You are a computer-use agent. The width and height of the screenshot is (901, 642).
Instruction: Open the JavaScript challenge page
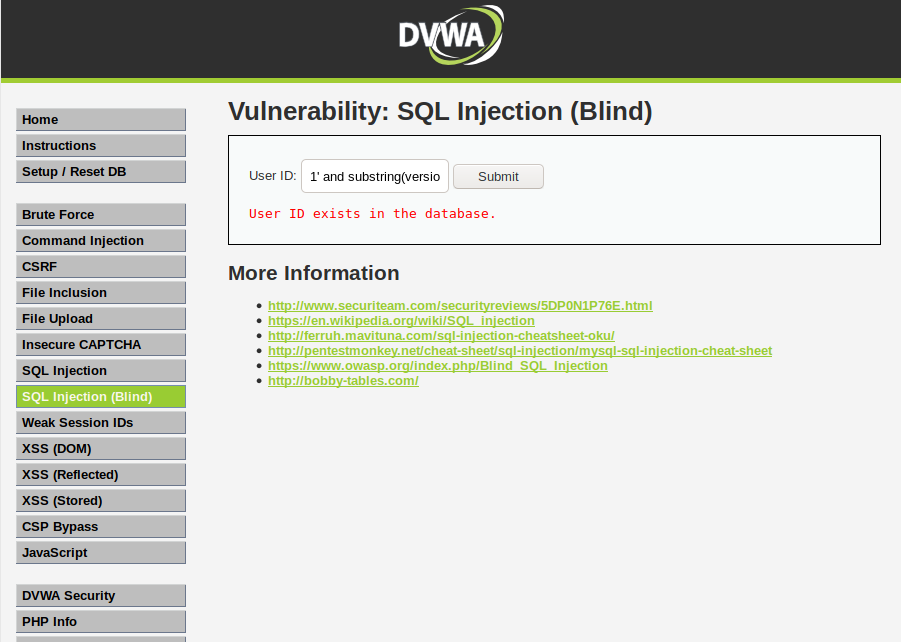click(100, 552)
